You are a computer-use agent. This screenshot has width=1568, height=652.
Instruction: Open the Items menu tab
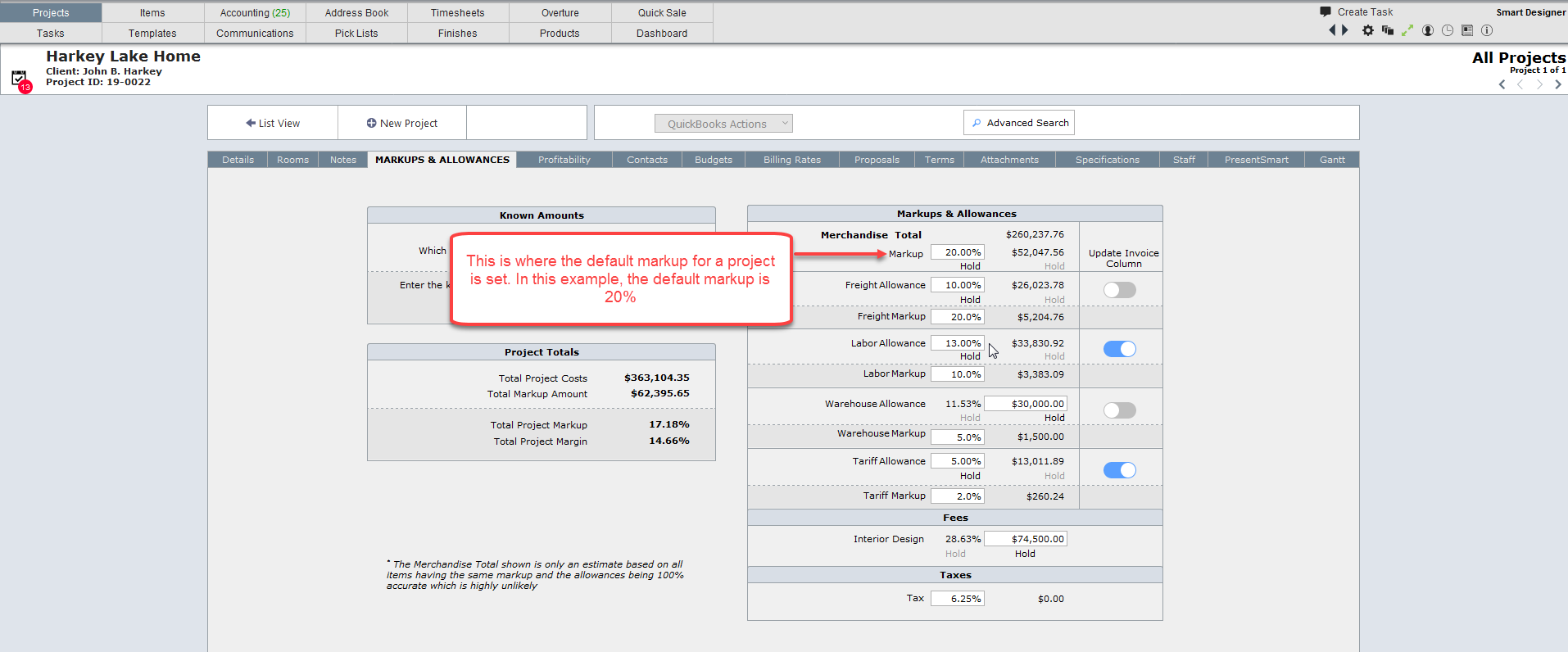coord(152,12)
